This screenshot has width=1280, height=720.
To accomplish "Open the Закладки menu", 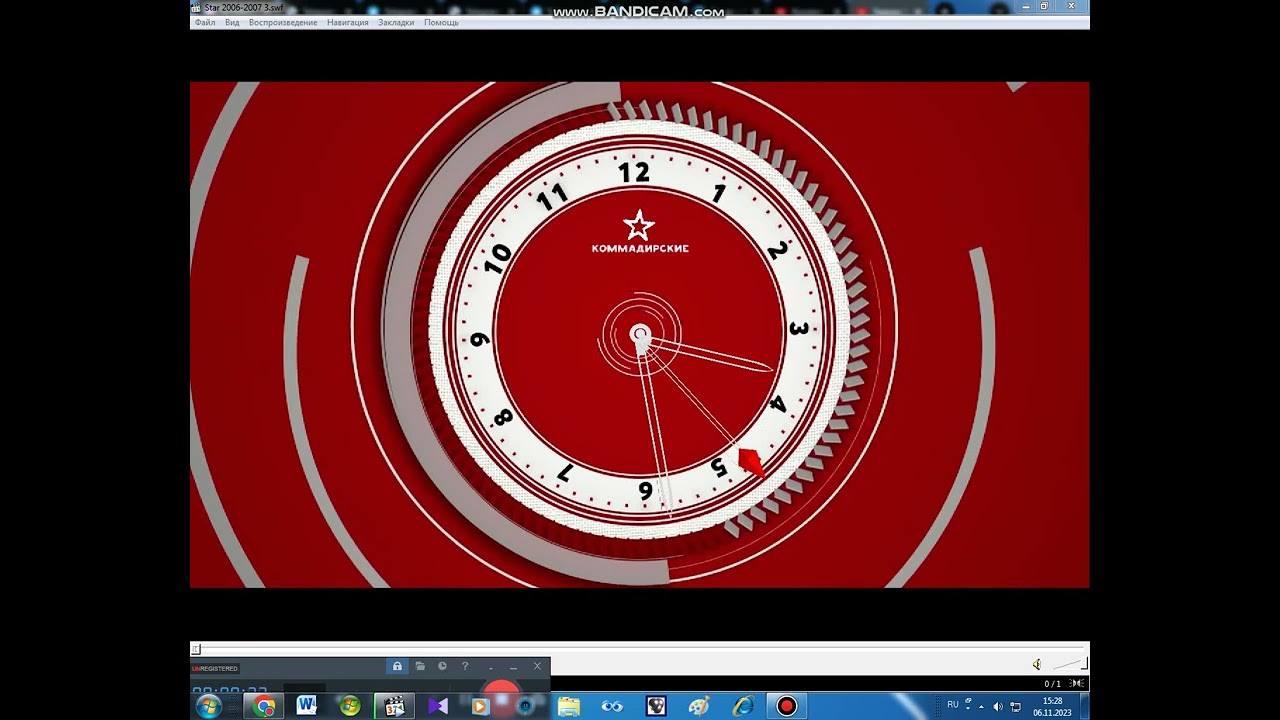I will [396, 22].
